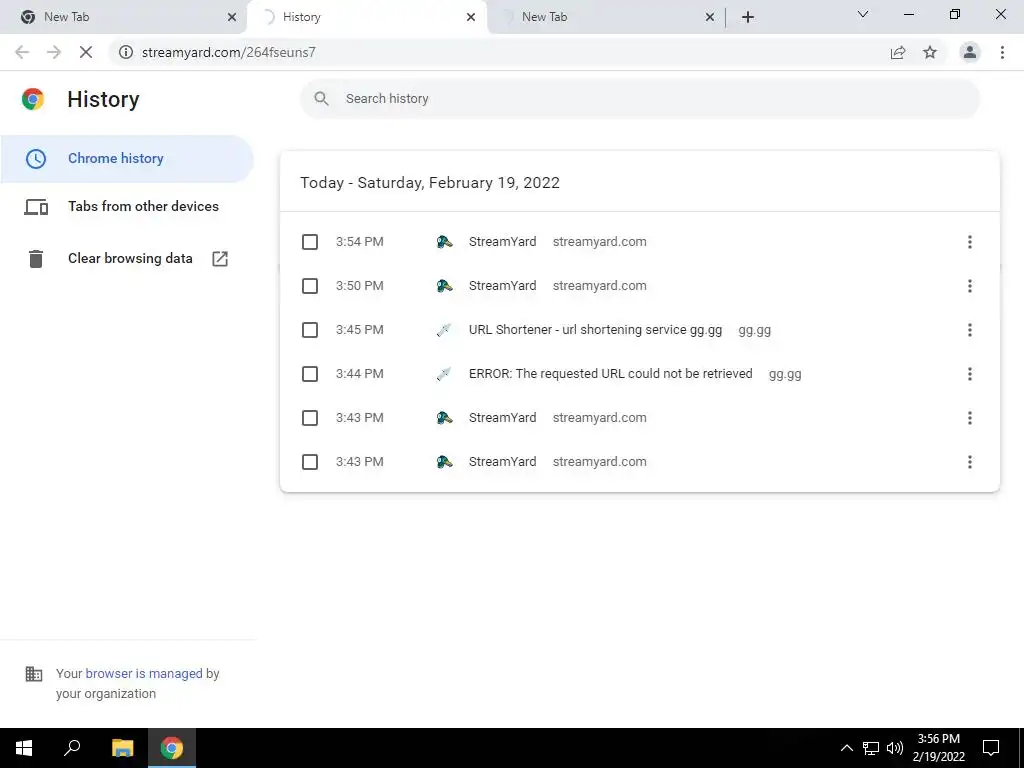Share this page icon in address bar
The image size is (1024, 768).
click(x=898, y=52)
